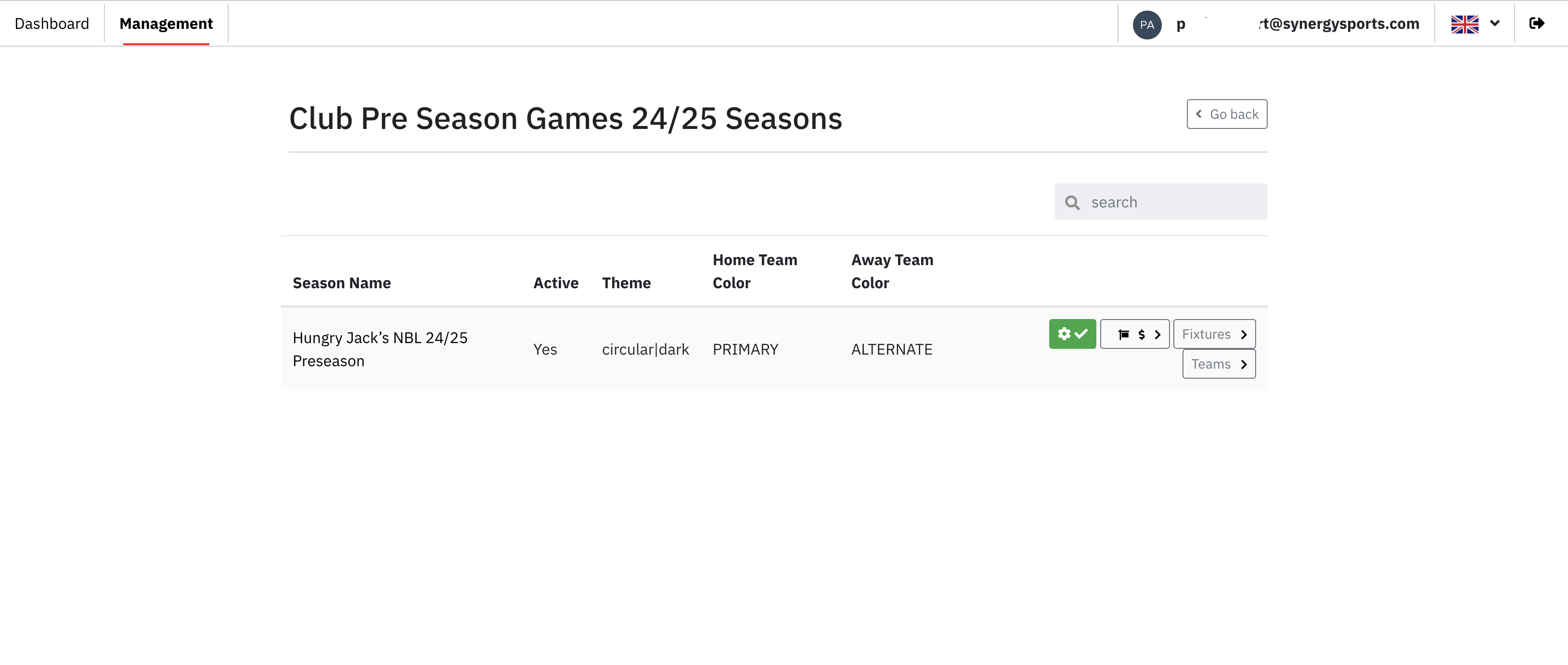
Task: Click the magnifying glass search icon
Action: [x=1072, y=203]
